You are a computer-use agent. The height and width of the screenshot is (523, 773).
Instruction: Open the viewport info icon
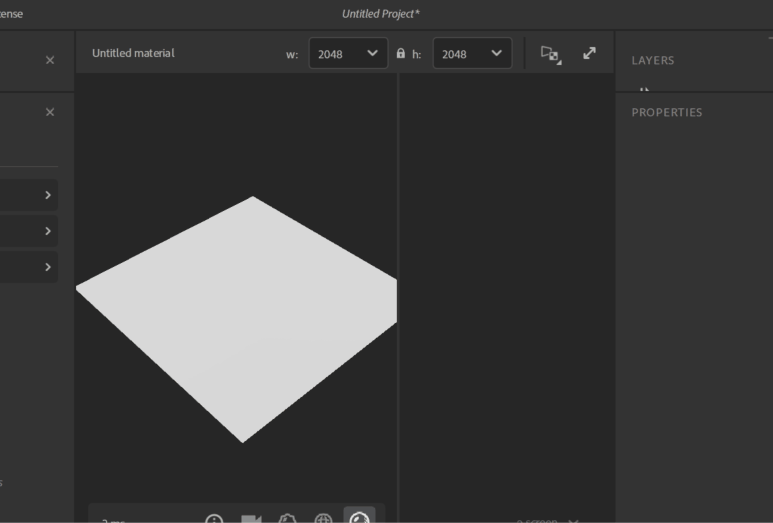tap(214, 519)
